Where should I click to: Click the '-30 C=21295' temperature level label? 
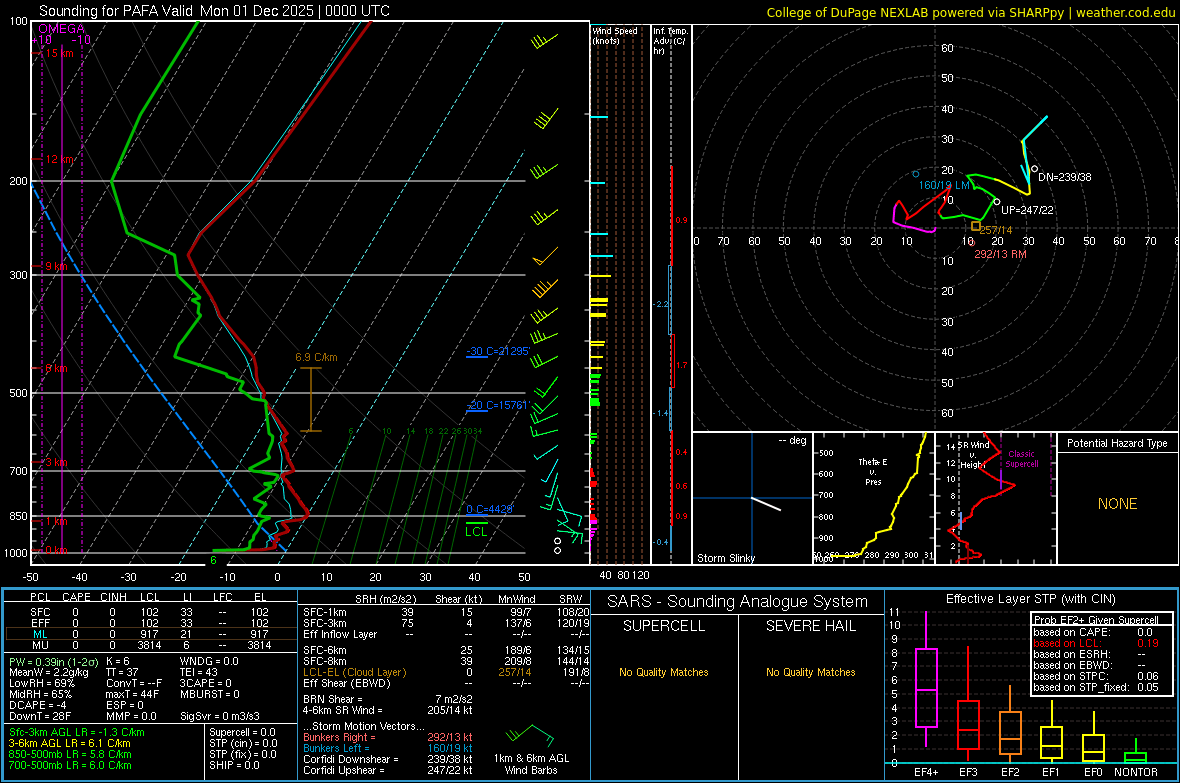[x=498, y=352]
